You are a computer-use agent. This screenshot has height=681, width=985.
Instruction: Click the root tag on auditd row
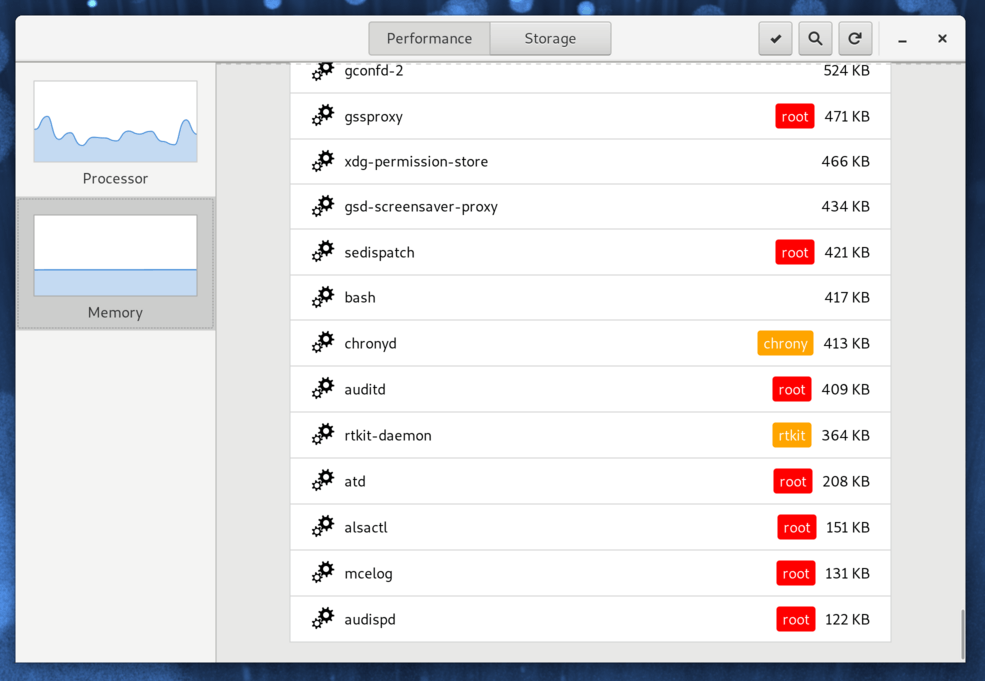[x=792, y=389]
